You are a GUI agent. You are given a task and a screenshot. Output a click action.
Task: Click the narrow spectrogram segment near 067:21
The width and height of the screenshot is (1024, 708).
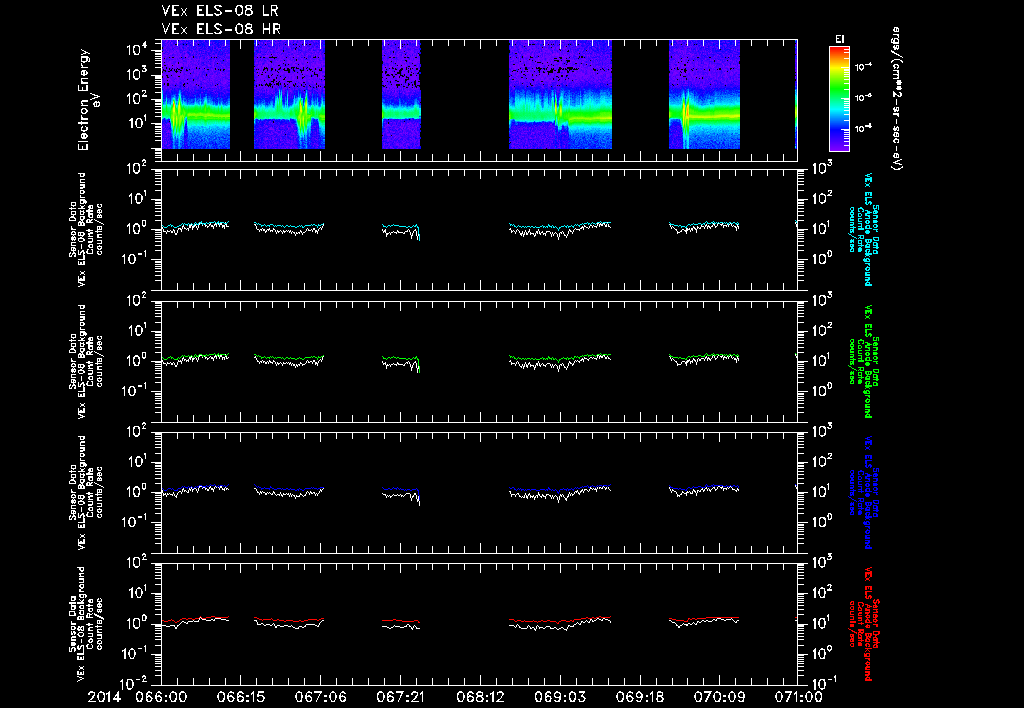(x=401, y=95)
